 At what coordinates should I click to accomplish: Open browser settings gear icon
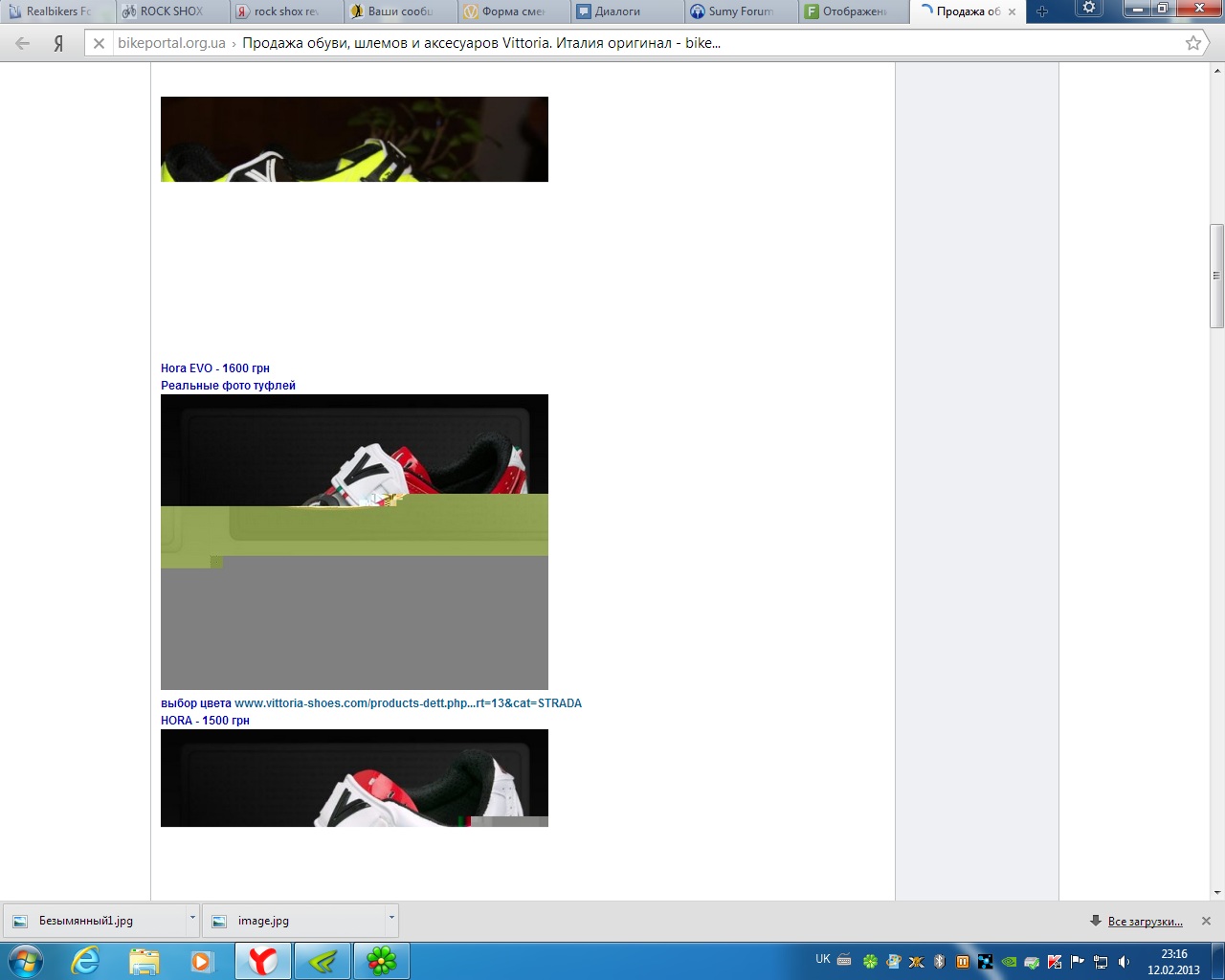click(x=1088, y=9)
